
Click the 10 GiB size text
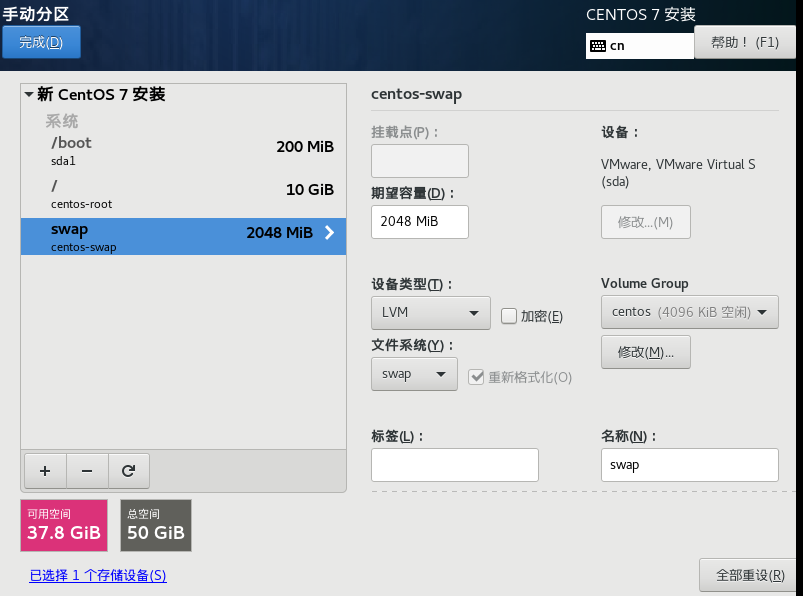click(x=310, y=190)
